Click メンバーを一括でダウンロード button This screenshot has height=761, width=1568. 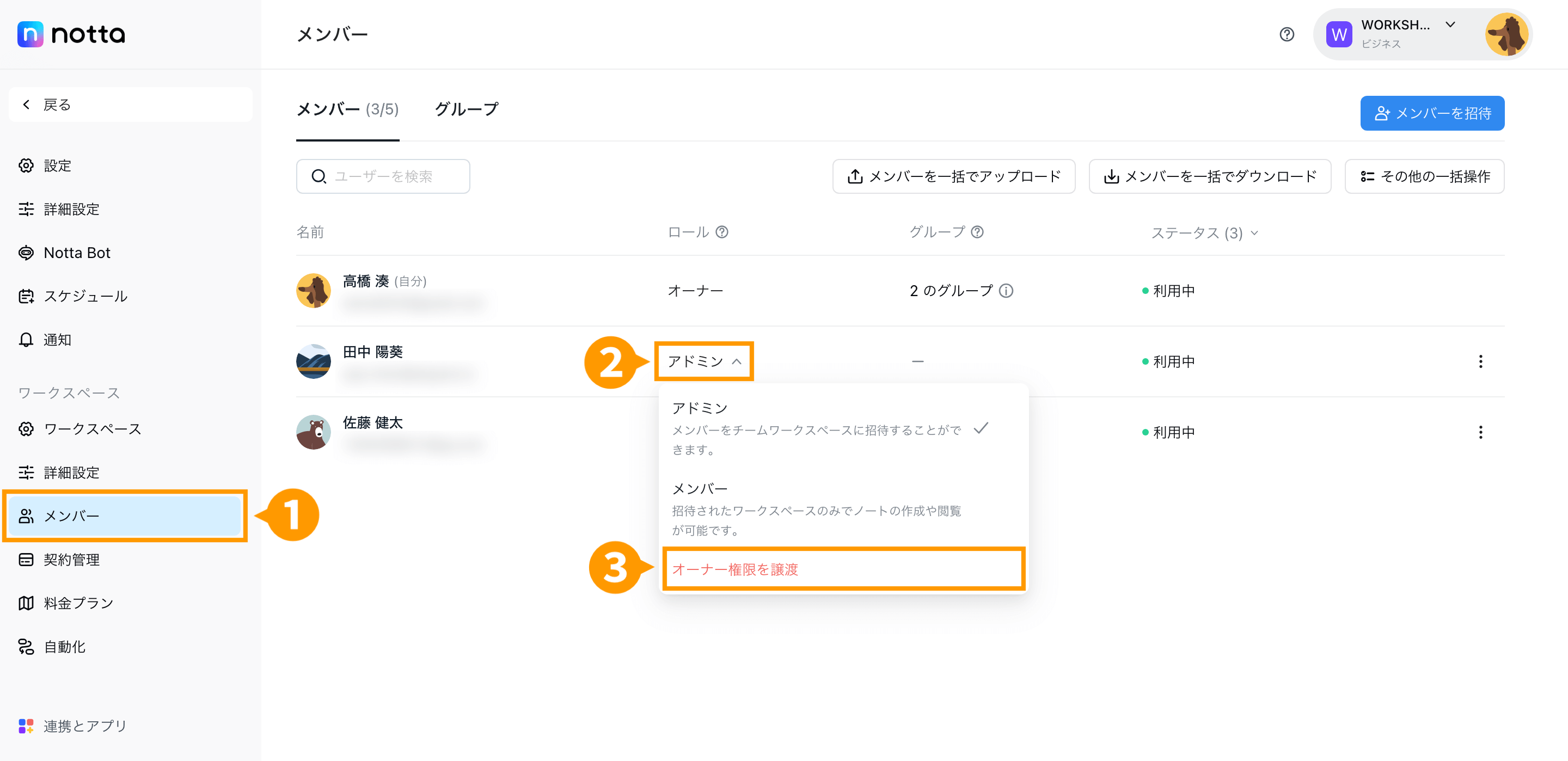[1209, 176]
